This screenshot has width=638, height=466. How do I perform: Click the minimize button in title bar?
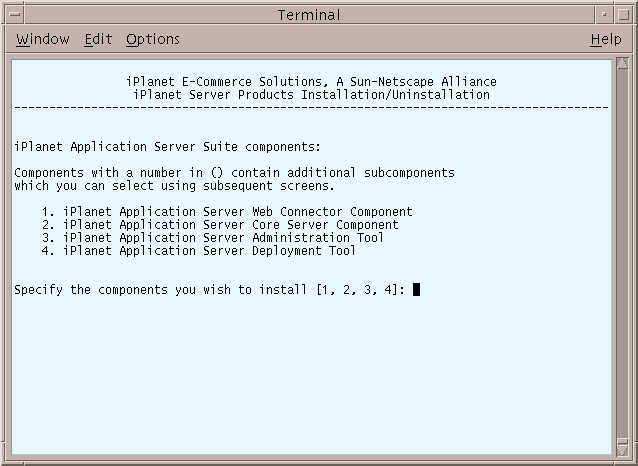[x=605, y=15]
